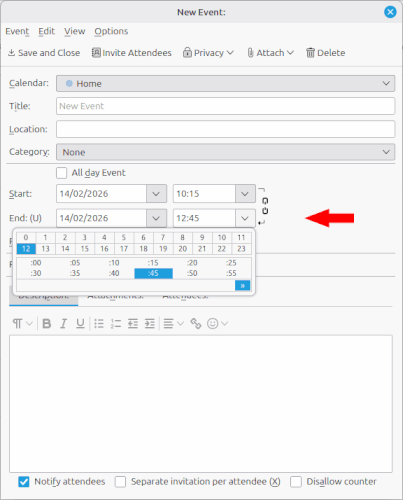The width and height of the screenshot is (403, 500).
Task: Check Disallow counter option
Action: tap(296, 482)
